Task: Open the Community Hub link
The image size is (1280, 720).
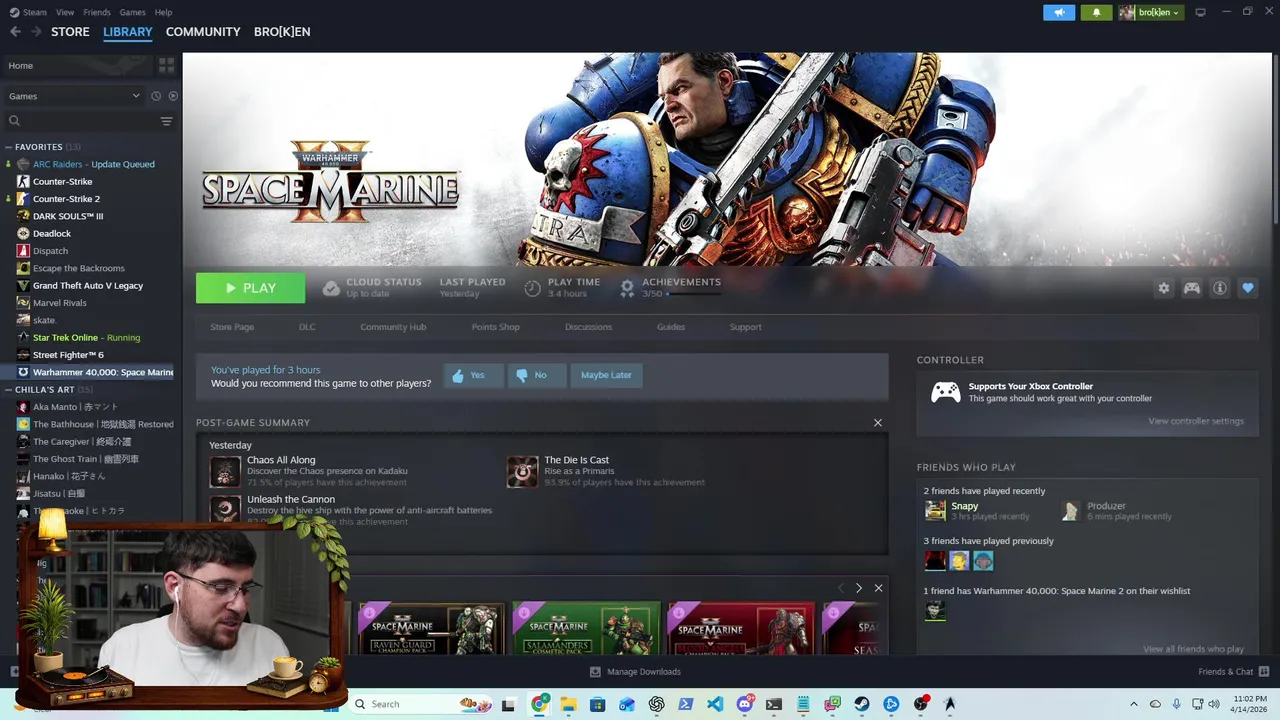Action: point(393,327)
